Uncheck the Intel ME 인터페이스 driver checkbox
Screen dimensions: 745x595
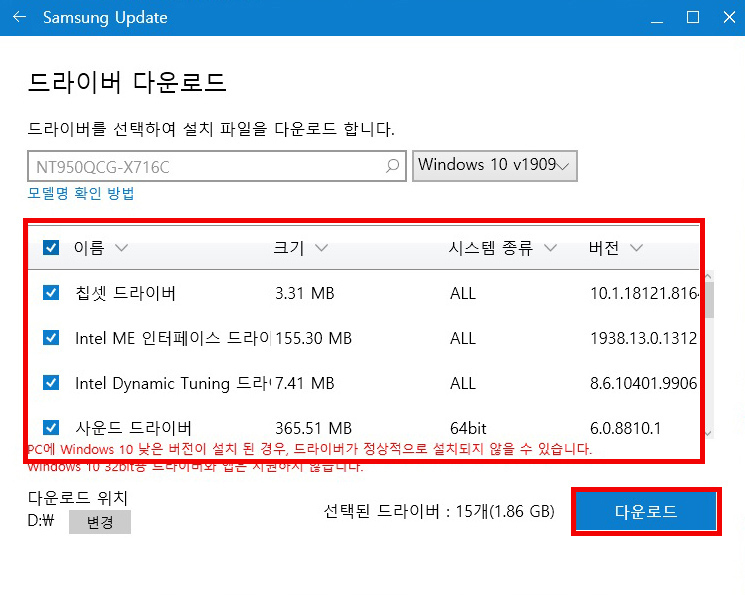[51, 338]
